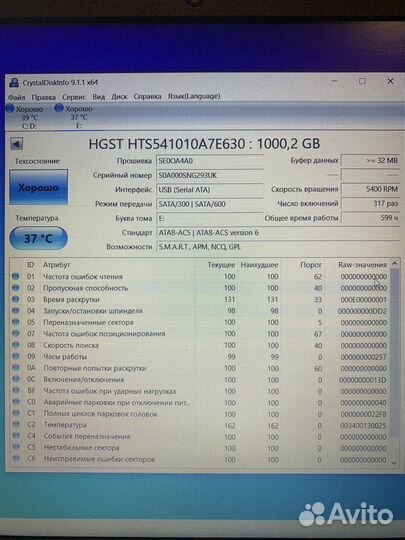Select Полных циклов парковок головок text
The width and height of the screenshot is (405, 540).
click(100, 414)
